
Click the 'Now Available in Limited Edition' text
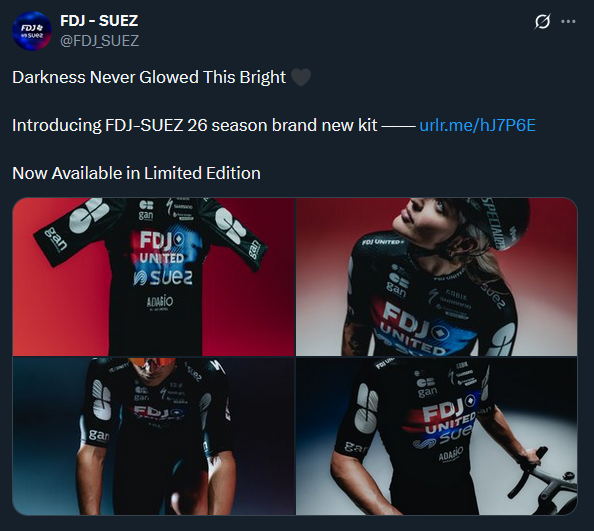tap(136, 173)
